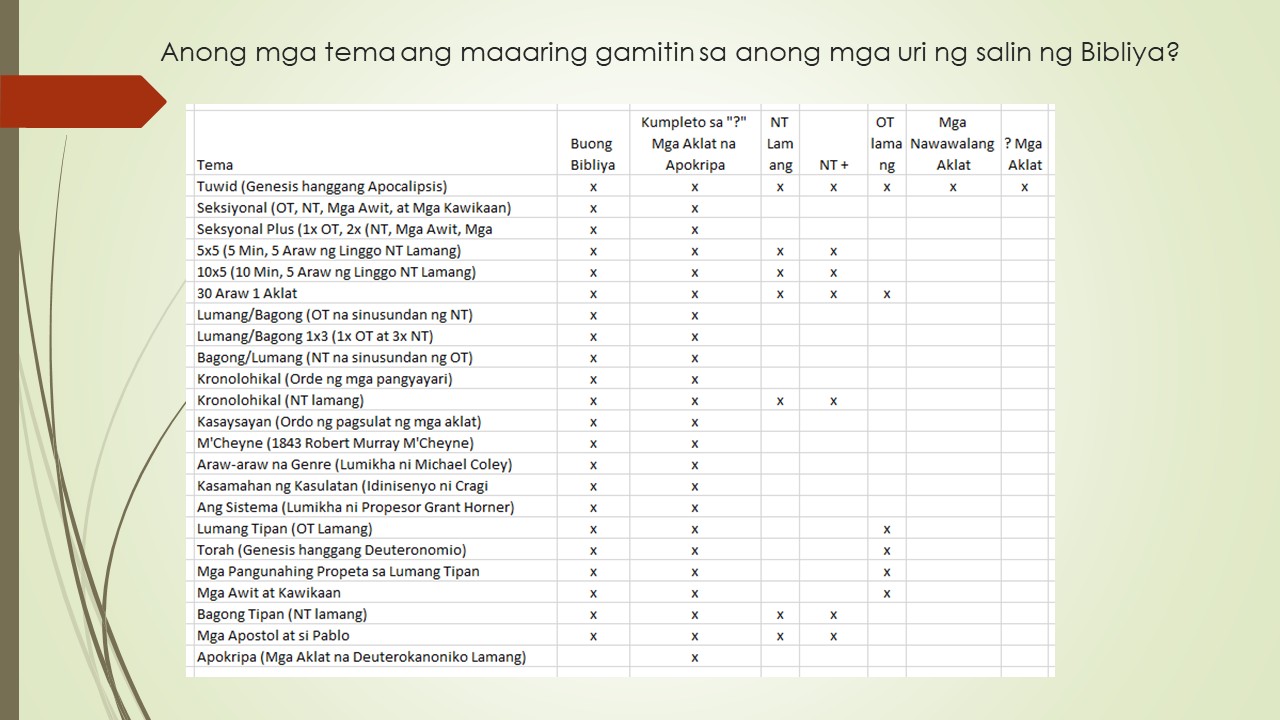Image resolution: width=1280 pixels, height=720 pixels.
Task: Select the '30 Araw 1 Aklat' row label
Action: tap(247, 294)
